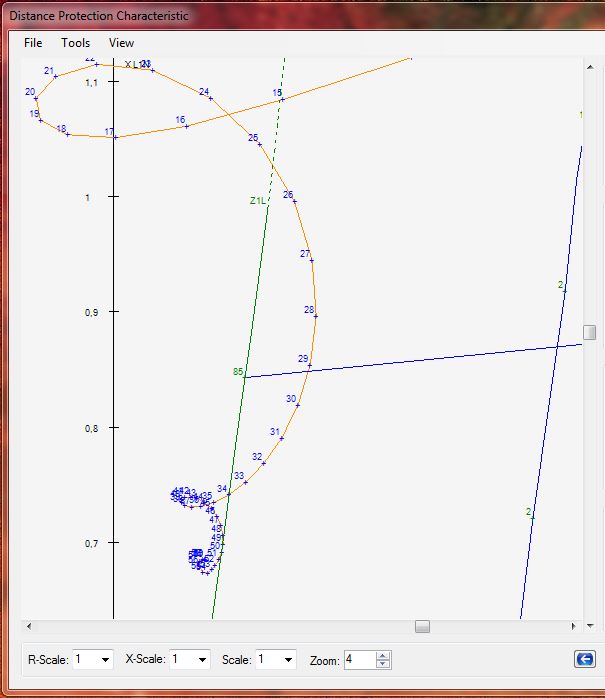Decrease Zoom with the down stepper arrow
Screen dimensions: 605x698
[383, 664]
